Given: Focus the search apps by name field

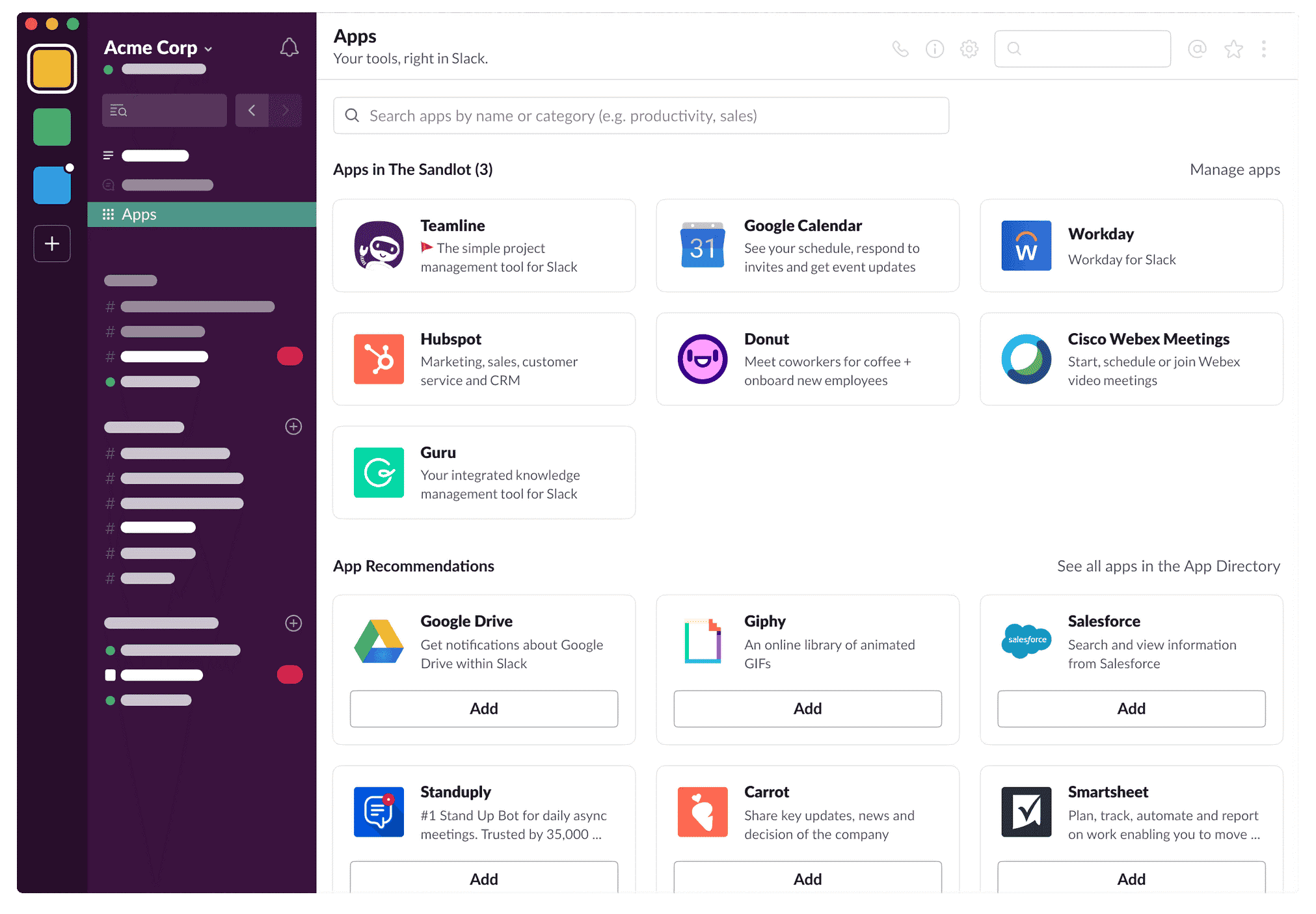Looking at the screenshot, I should tap(641, 116).
